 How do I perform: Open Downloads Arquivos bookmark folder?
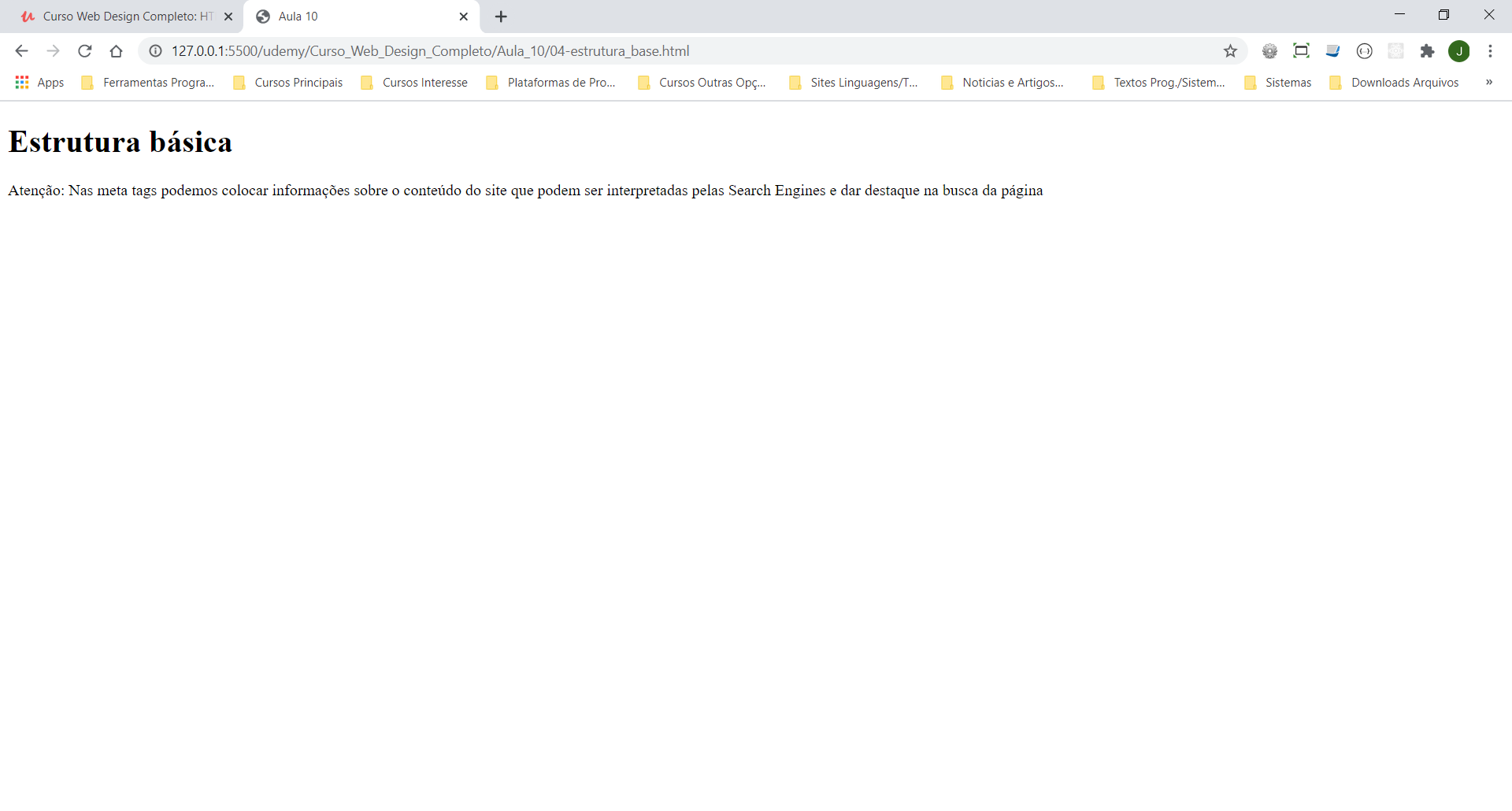1395,83
